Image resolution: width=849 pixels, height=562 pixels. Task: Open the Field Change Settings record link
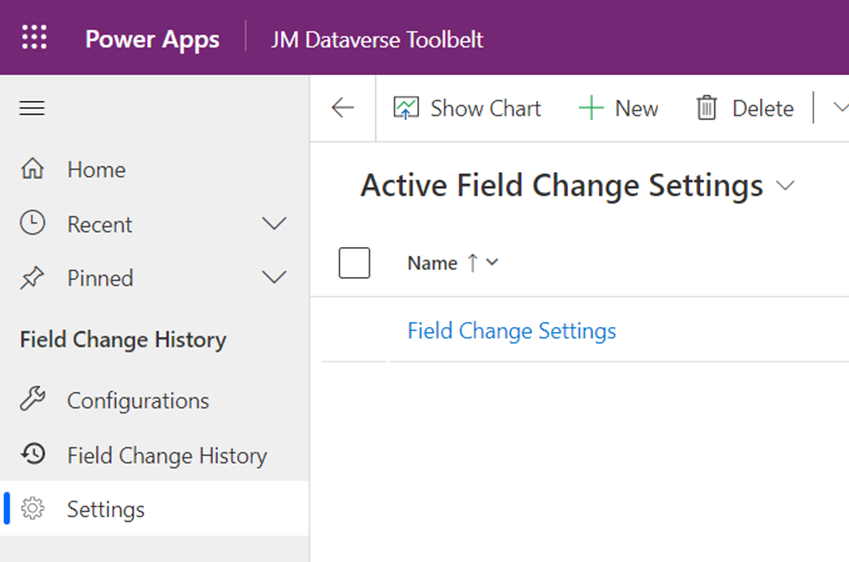coord(511,330)
